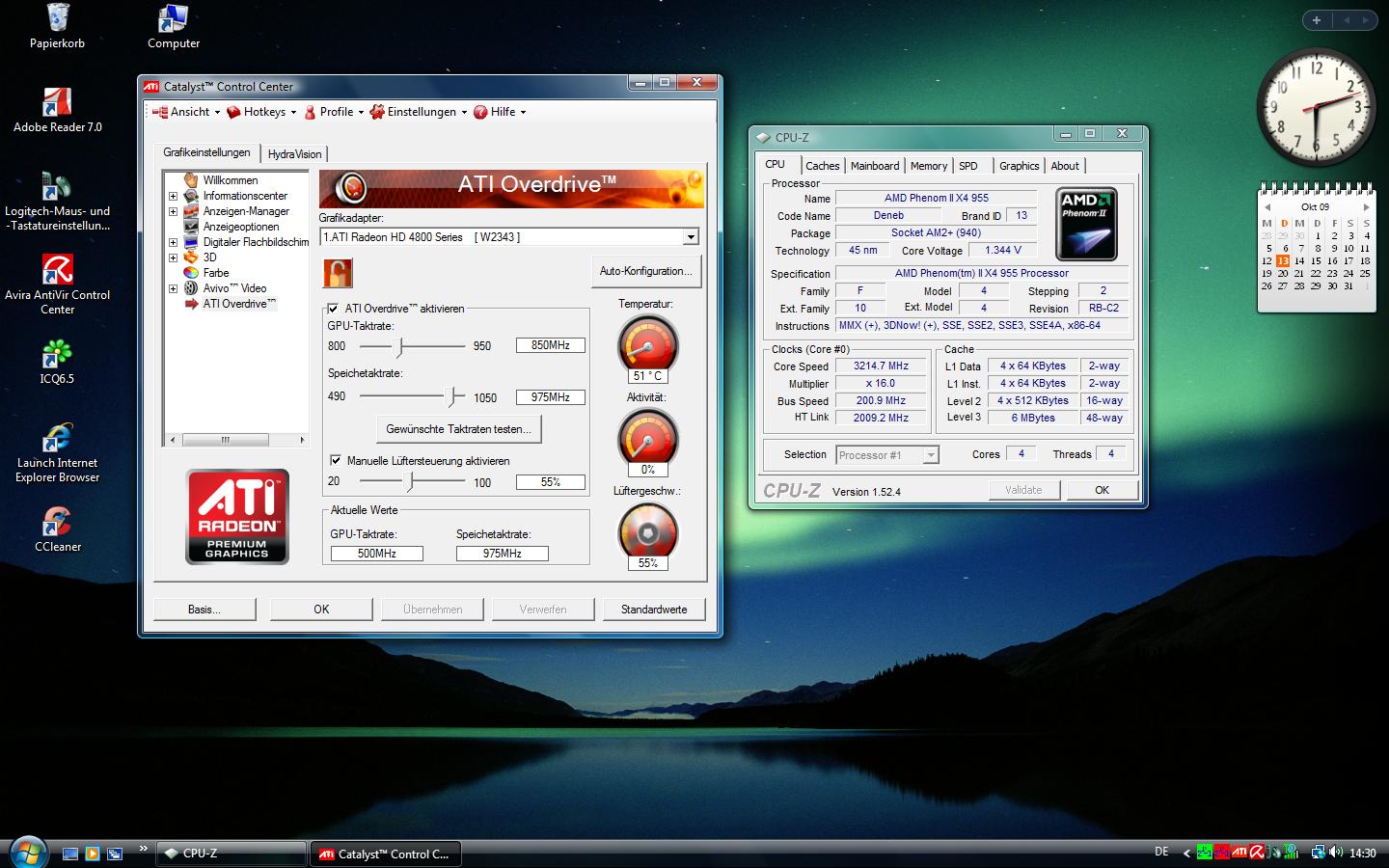Switch to the Mainboard tab in CPU-Z
The height and width of the screenshot is (868, 1389).
click(x=874, y=166)
